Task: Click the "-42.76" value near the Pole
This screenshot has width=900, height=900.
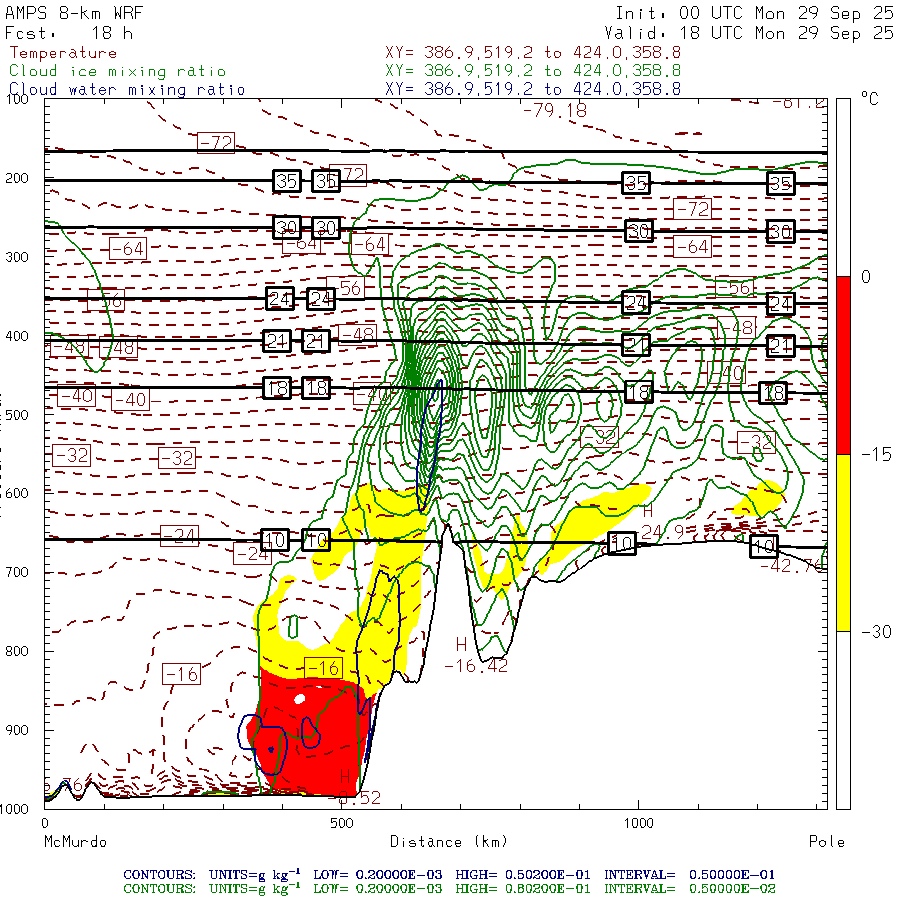Action: [x=793, y=566]
